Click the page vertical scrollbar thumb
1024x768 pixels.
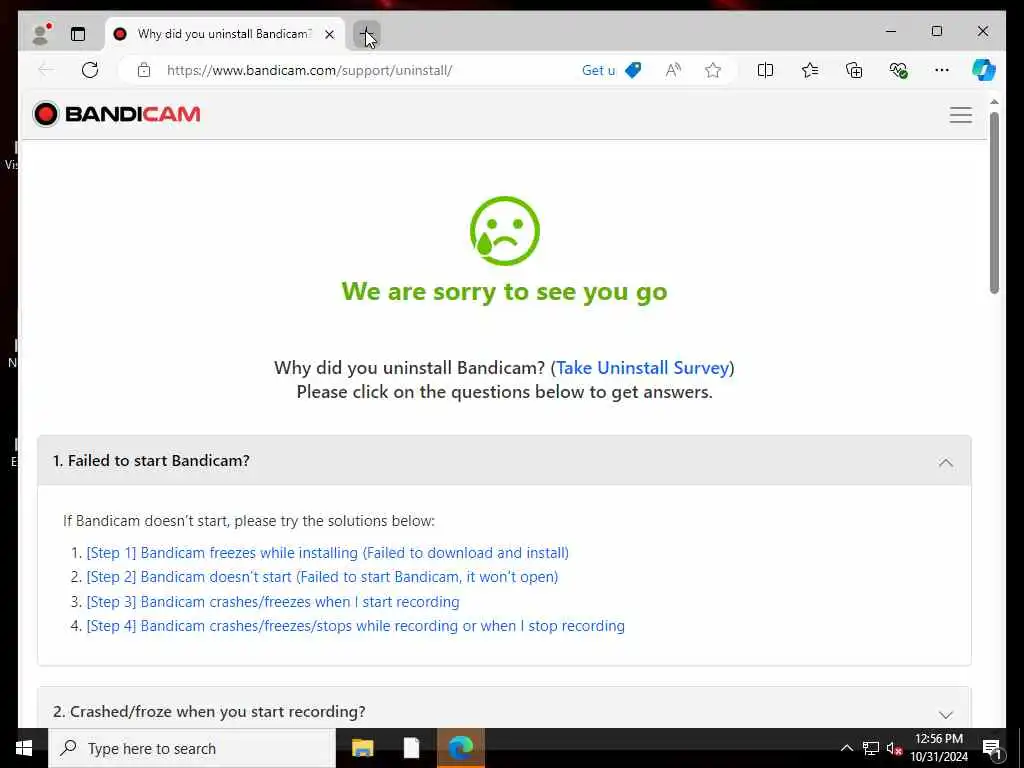click(x=994, y=203)
